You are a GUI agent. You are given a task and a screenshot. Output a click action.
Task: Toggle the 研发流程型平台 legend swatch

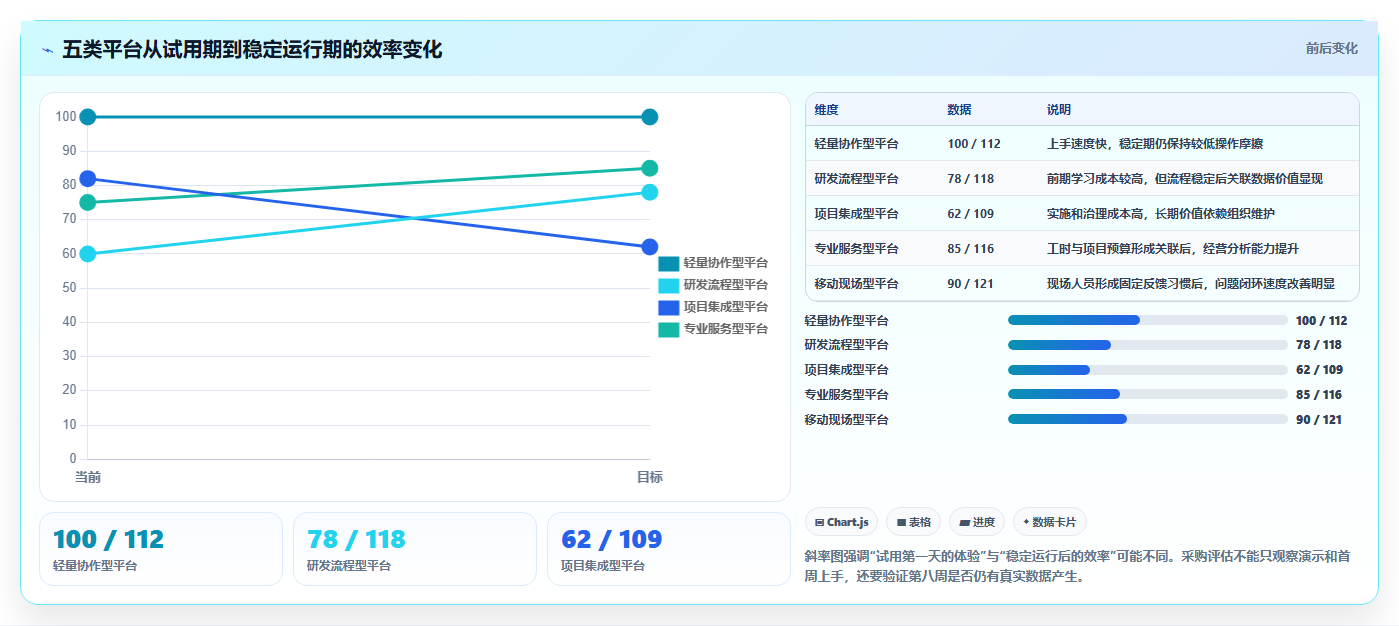point(668,285)
